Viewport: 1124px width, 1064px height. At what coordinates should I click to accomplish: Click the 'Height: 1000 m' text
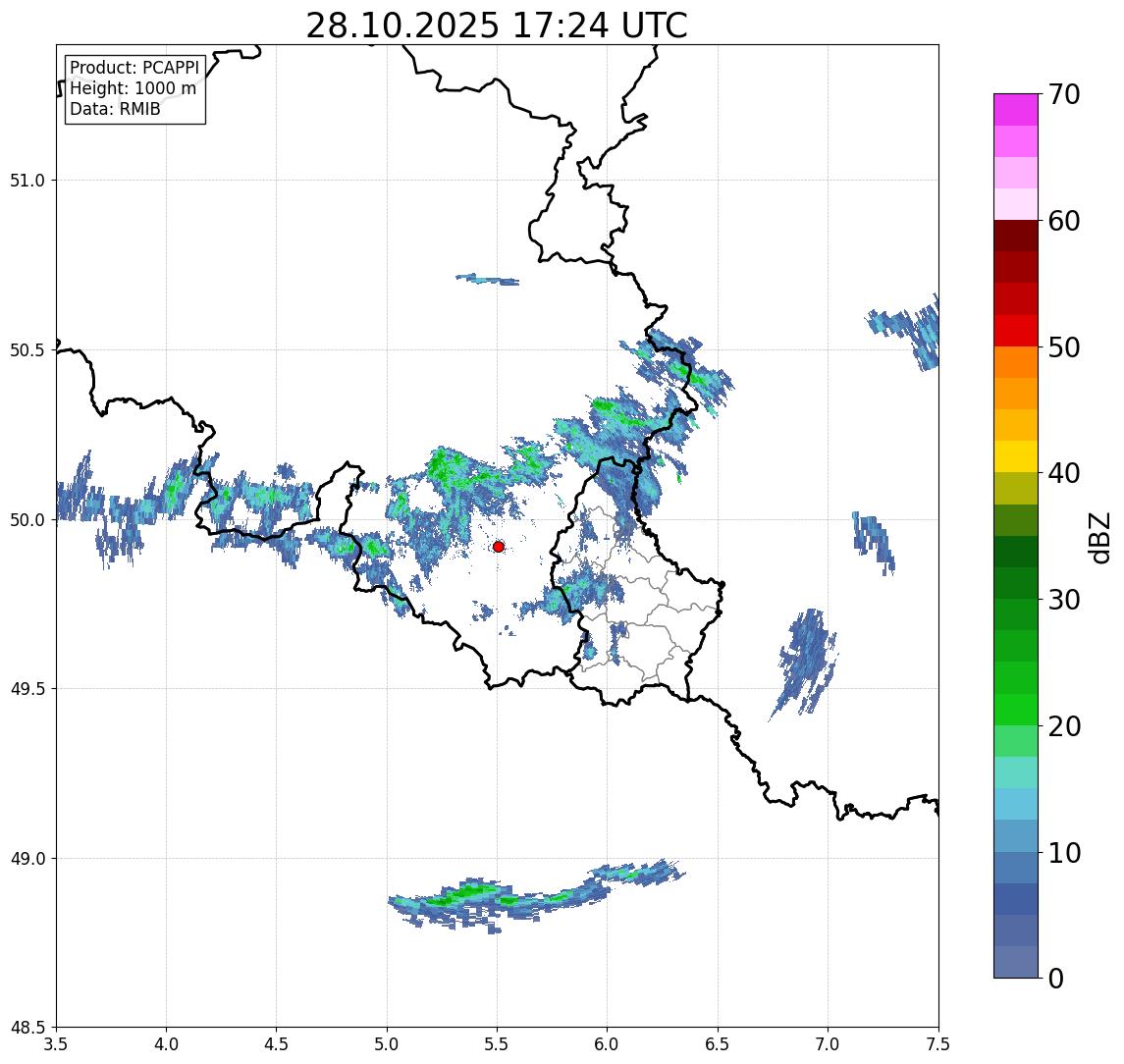133,88
